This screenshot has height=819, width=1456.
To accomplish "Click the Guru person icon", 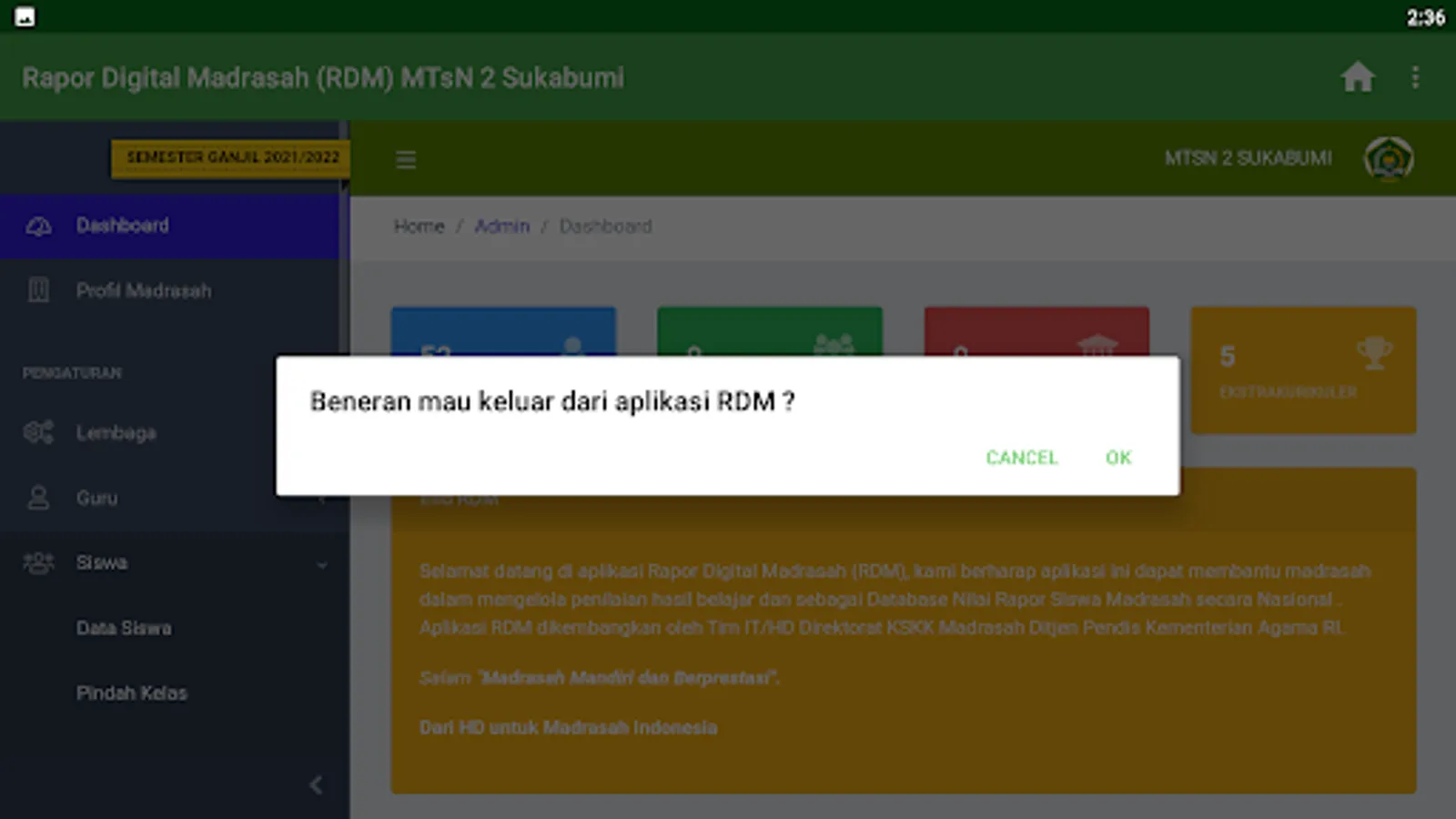I will tap(38, 498).
